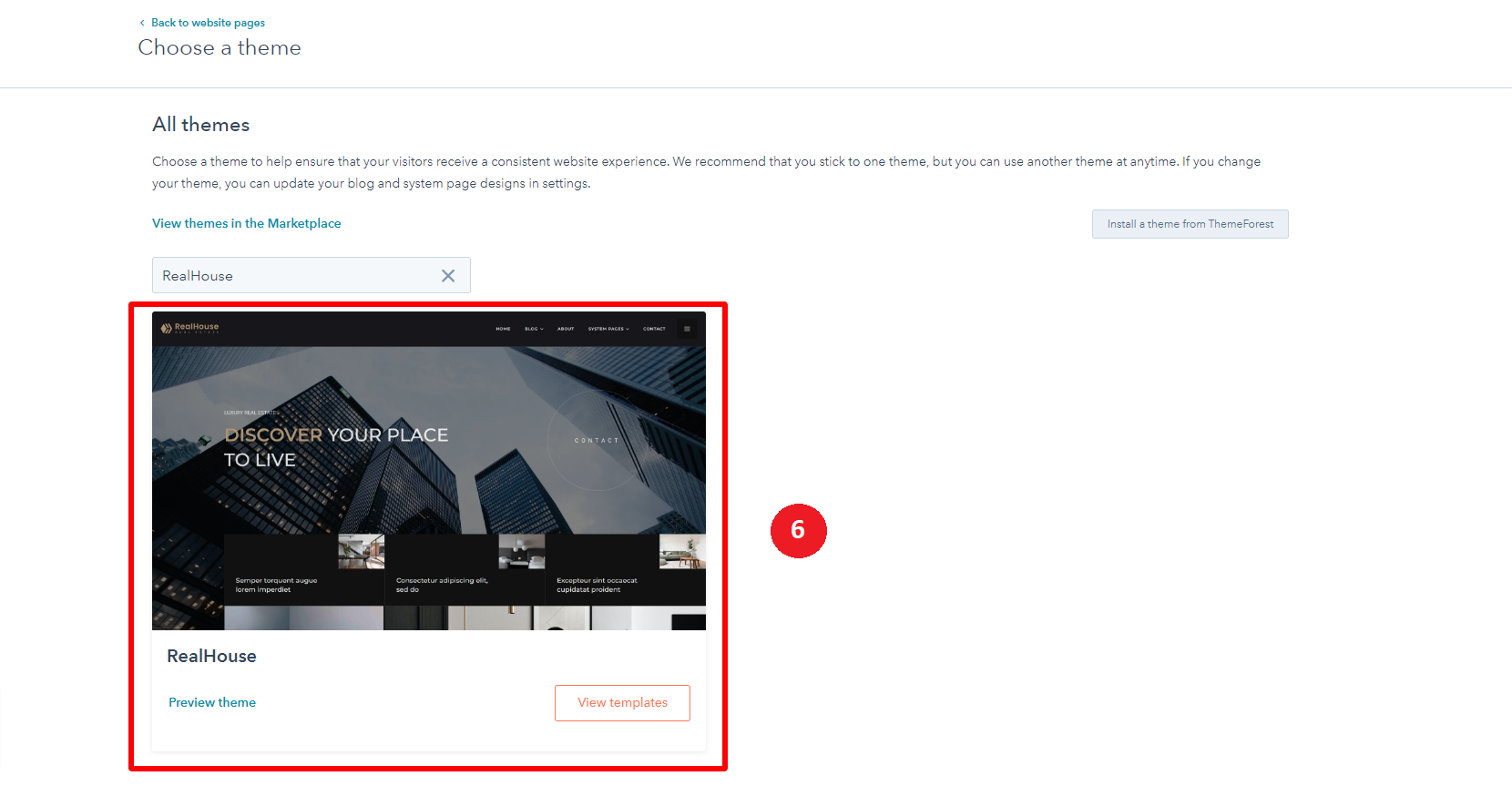Click the red number 6 step badge
This screenshot has height=786, width=1512.
[x=798, y=530]
